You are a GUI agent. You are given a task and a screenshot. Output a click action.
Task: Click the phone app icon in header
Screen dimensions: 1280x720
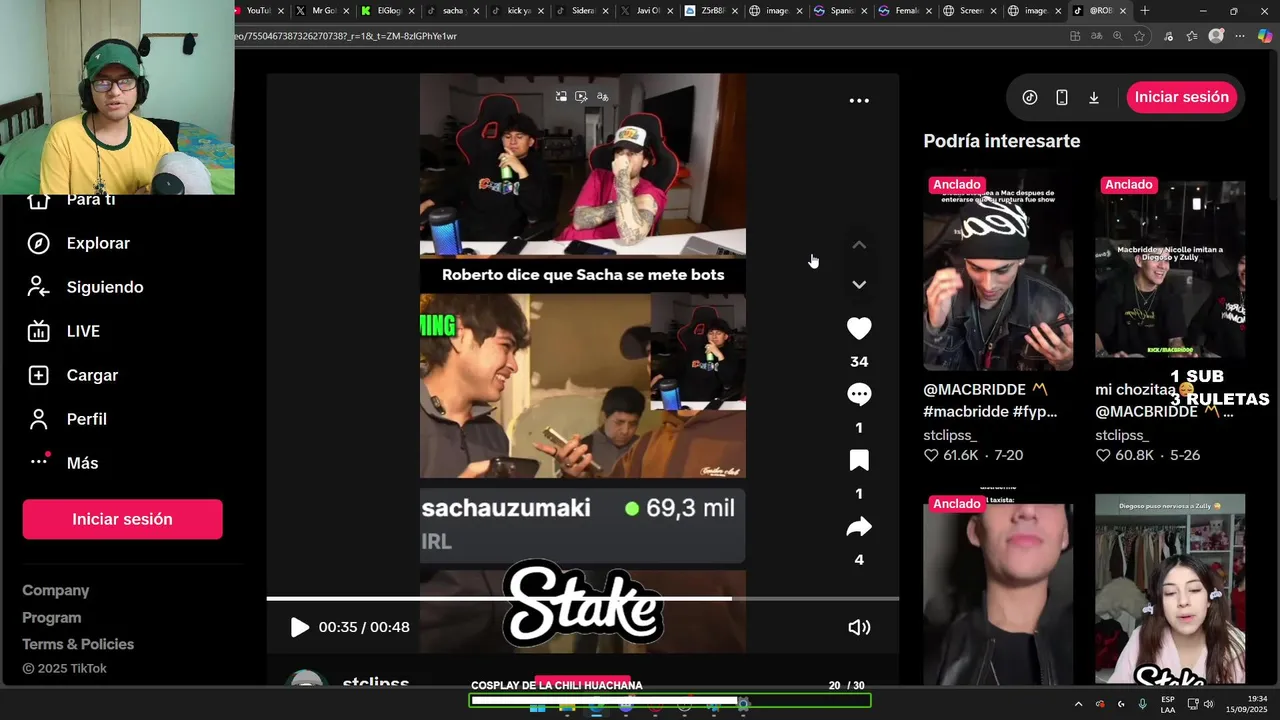[x=1062, y=97]
